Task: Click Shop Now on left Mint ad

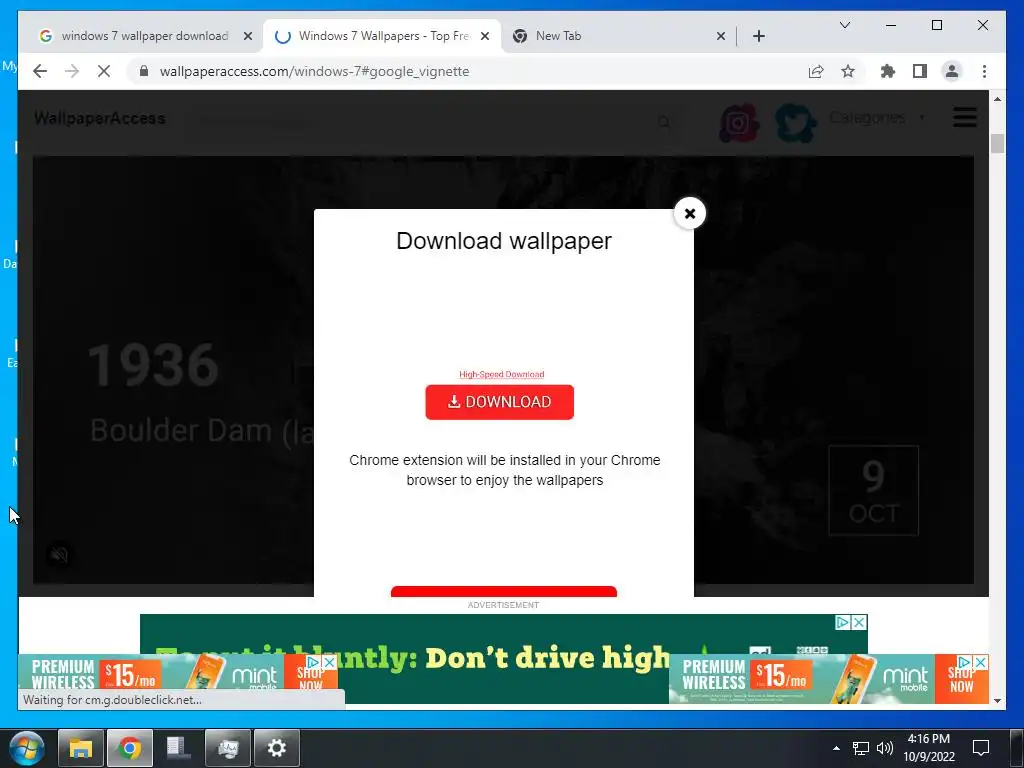Action: coord(310,679)
